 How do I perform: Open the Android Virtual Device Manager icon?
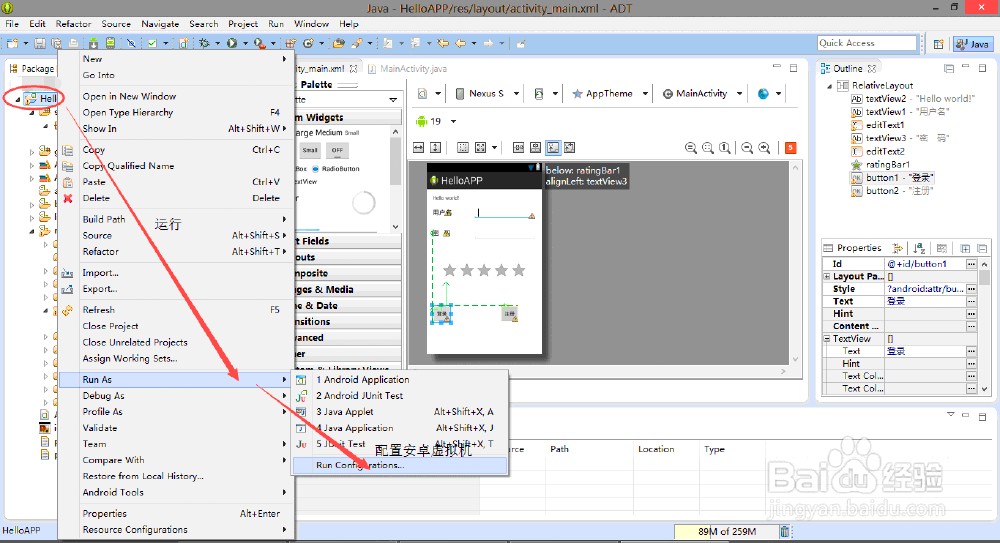(110, 43)
